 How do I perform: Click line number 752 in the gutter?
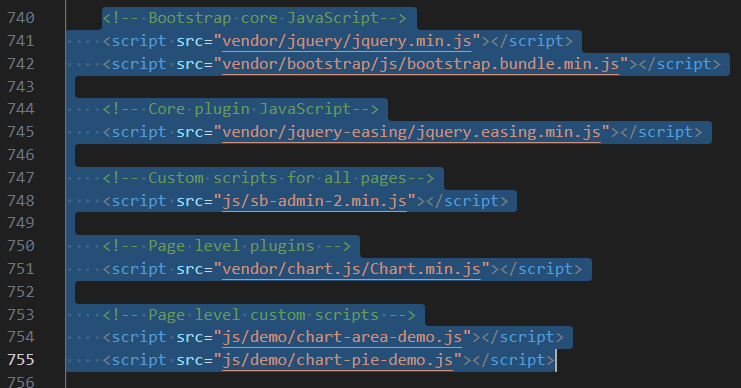21,292
